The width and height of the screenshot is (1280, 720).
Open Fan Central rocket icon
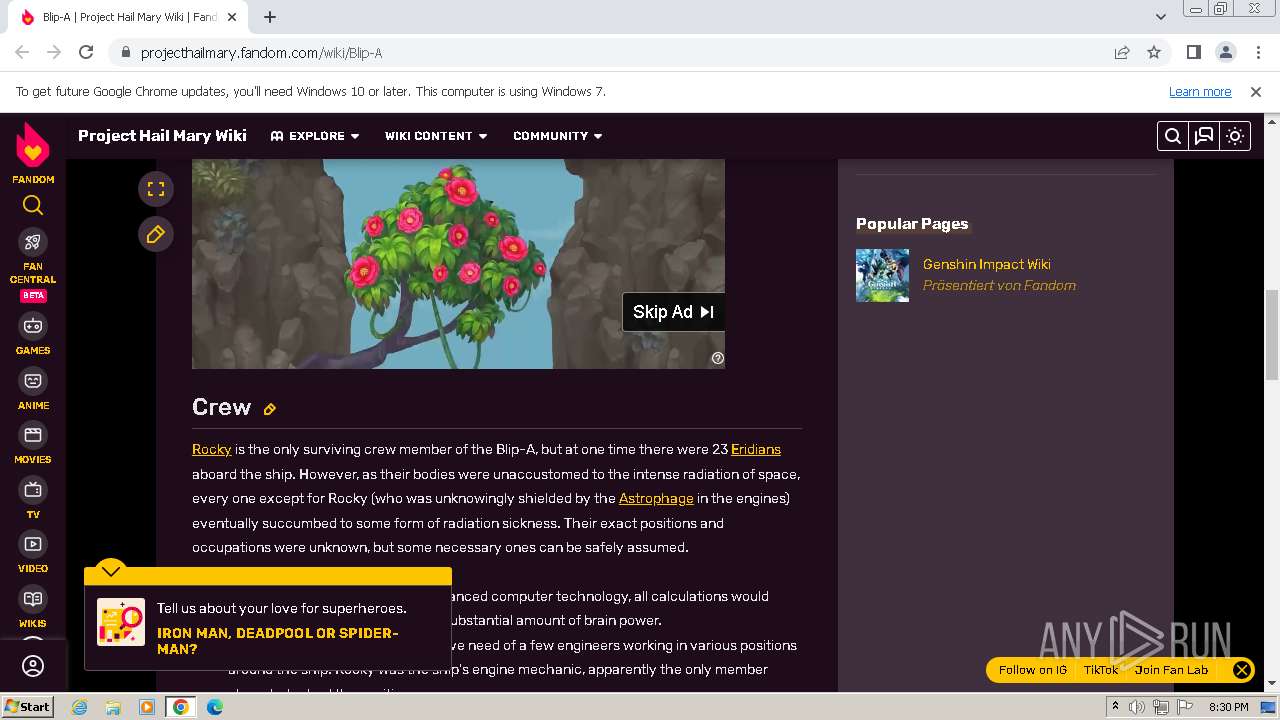(x=33, y=242)
